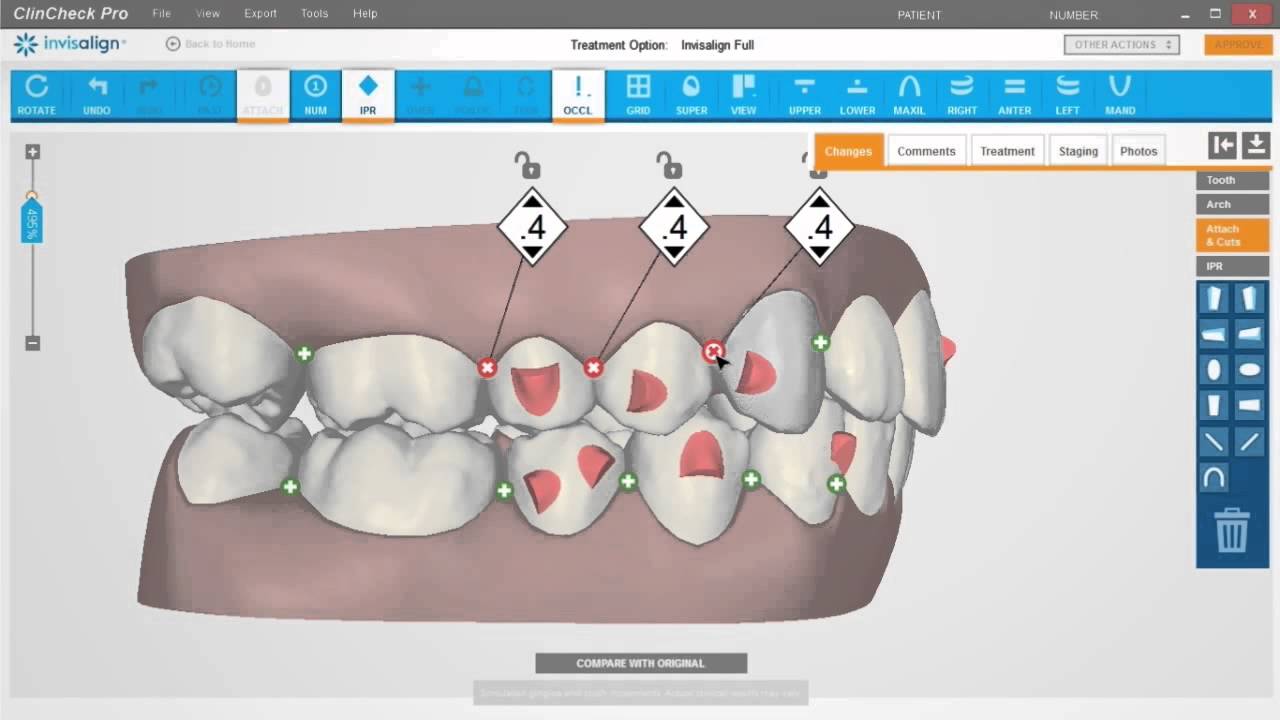Go Back to Home link
This screenshot has height=720, width=1280.
click(211, 44)
